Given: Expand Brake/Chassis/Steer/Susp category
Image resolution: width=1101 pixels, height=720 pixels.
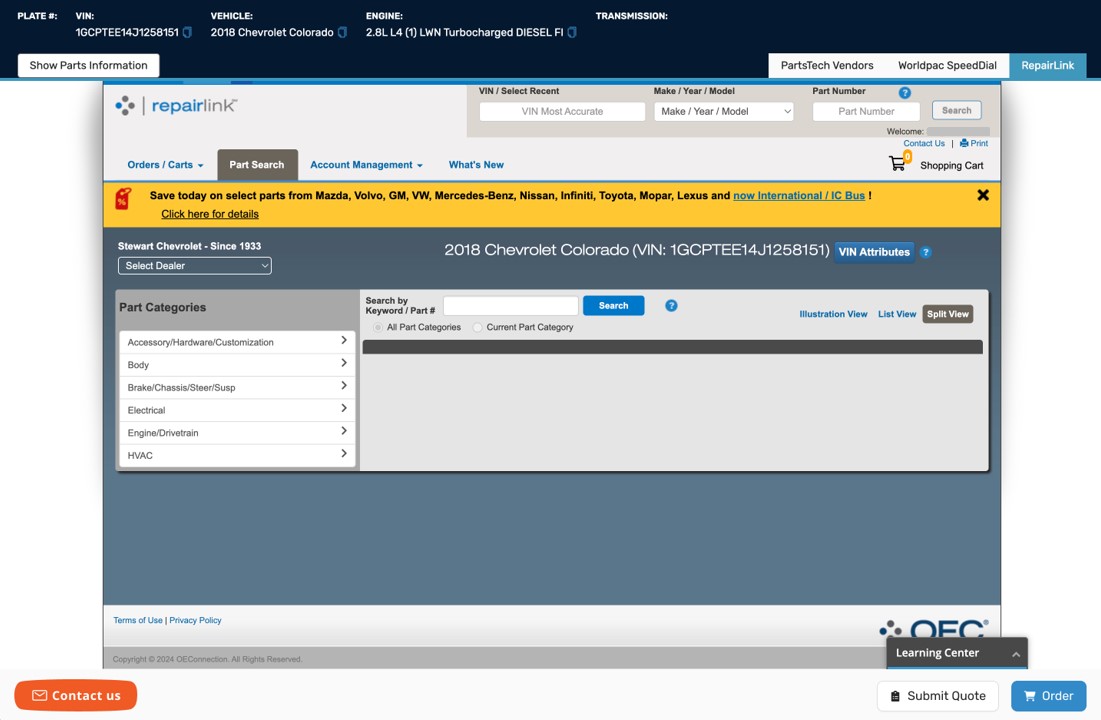Looking at the screenshot, I should pyautogui.click(x=237, y=387).
